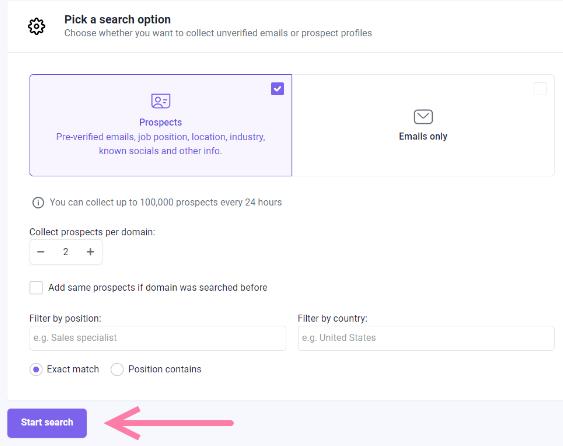
Task: Click the info circle icon
Action: point(38,203)
